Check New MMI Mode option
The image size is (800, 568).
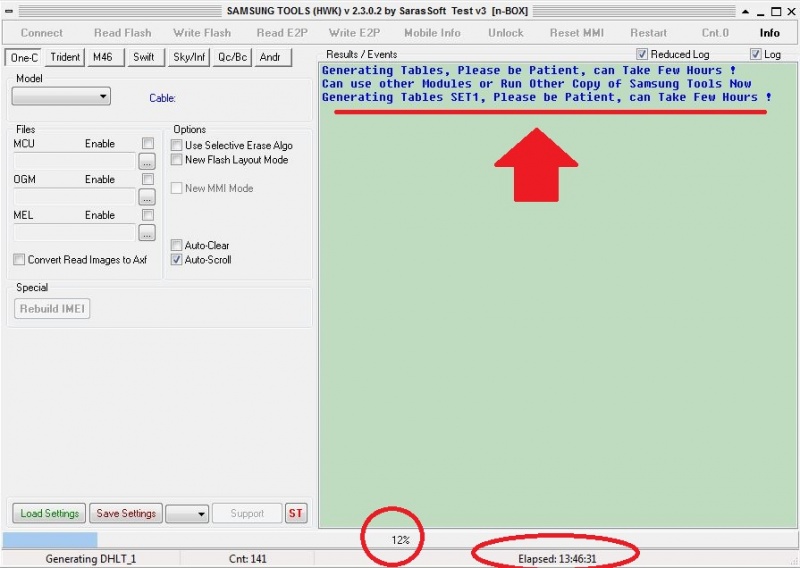pyautogui.click(x=177, y=188)
